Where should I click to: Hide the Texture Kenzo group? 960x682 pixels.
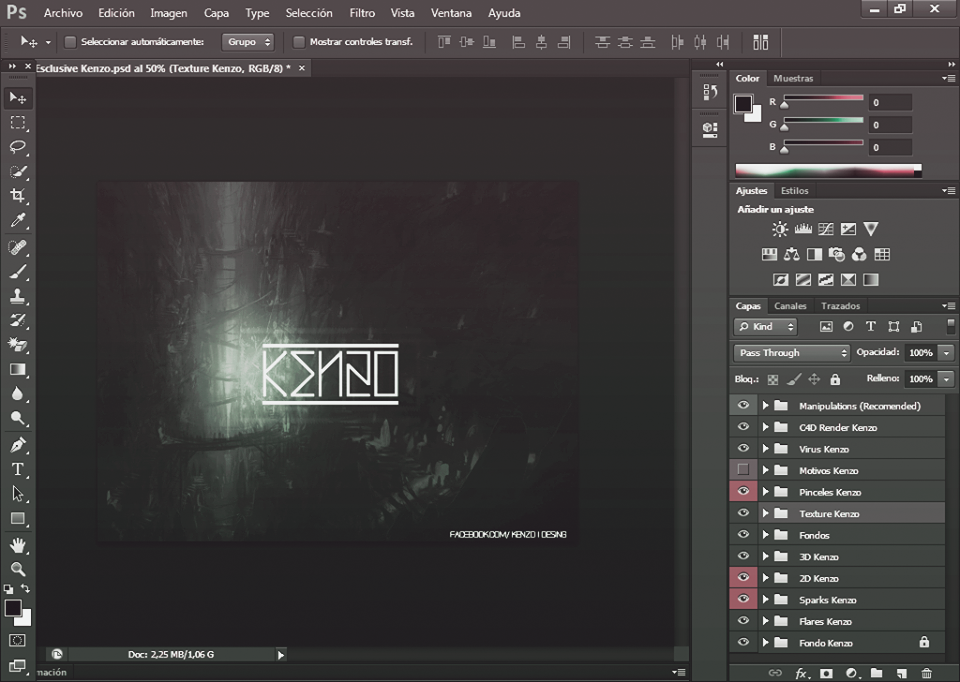tap(743, 513)
